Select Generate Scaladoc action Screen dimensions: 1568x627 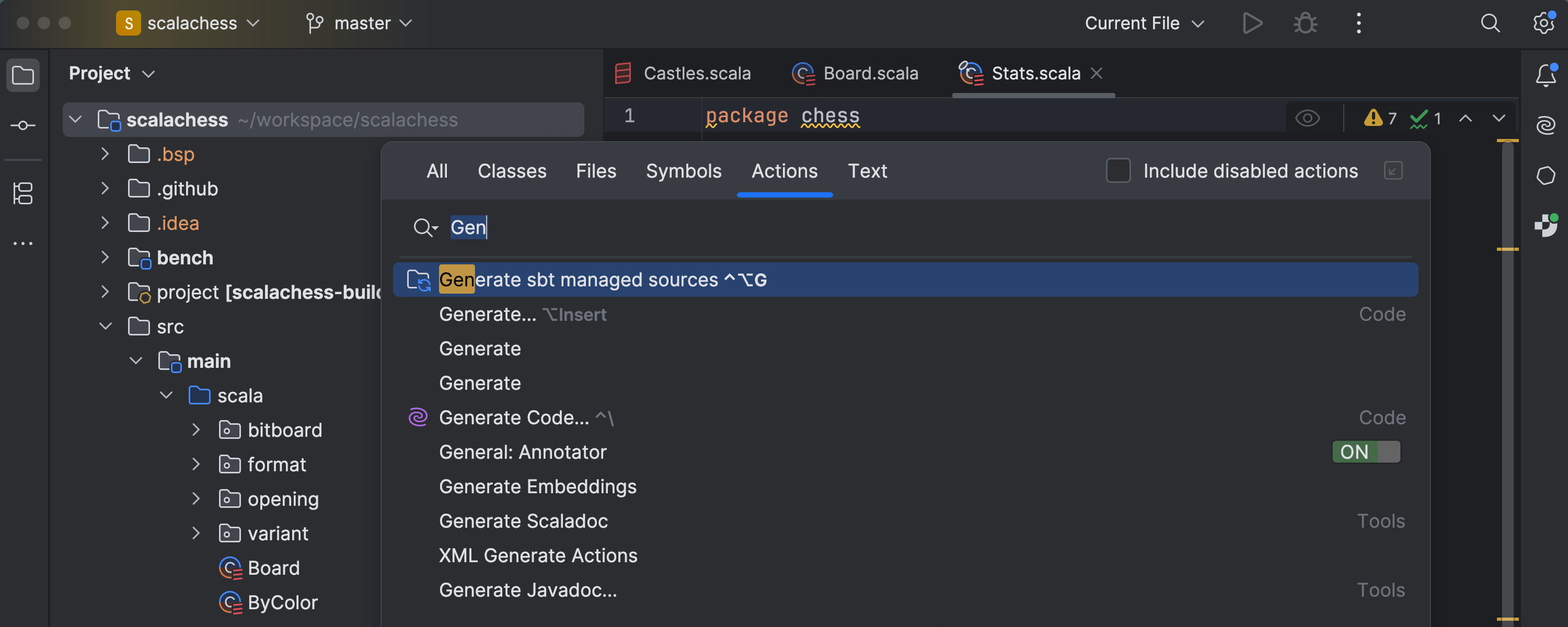pyautogui.click(x=905, y=521)
